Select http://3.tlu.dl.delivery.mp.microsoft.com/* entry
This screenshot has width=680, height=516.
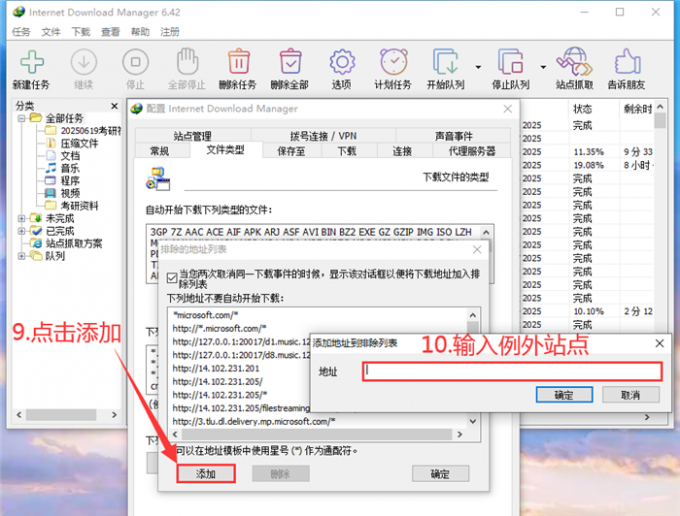(x=254, y=421)
